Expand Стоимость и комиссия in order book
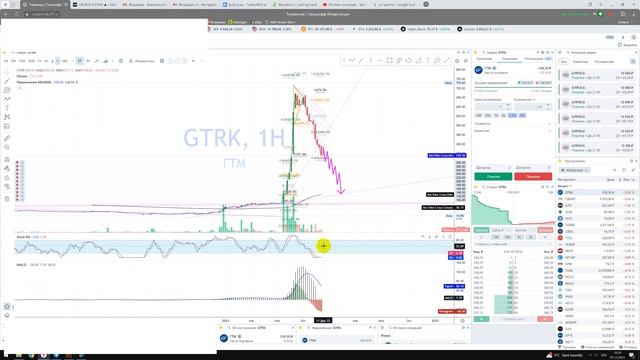 tap(513, 244)
